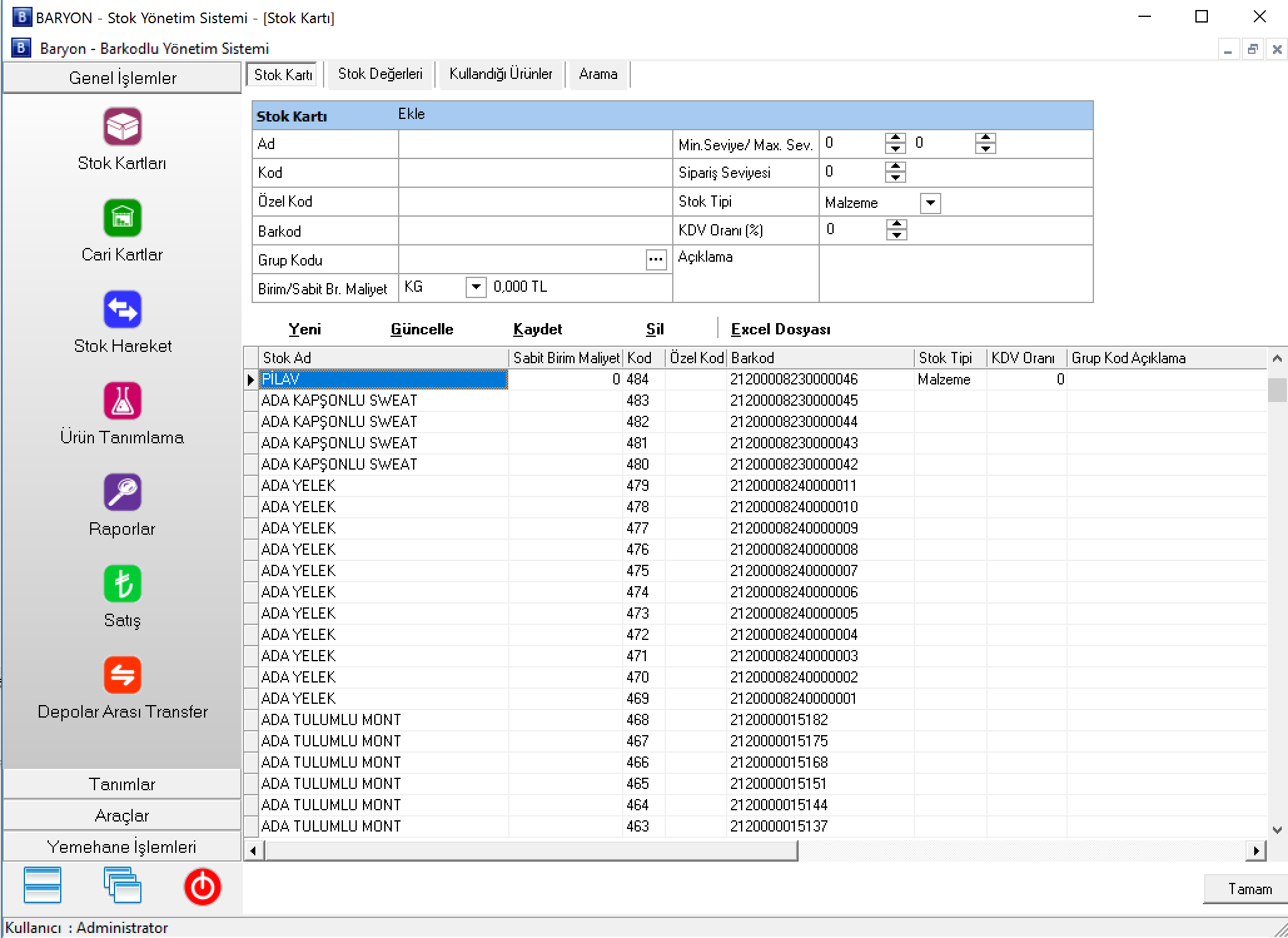Expand Araçlar sidebar section
This screenshot has width=1288, height=938.
click(122, 815)
